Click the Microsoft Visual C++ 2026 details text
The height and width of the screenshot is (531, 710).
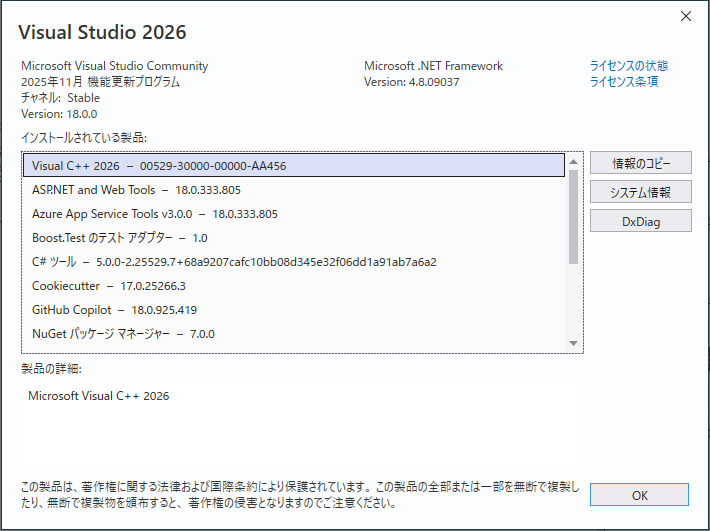click(99, 396)
